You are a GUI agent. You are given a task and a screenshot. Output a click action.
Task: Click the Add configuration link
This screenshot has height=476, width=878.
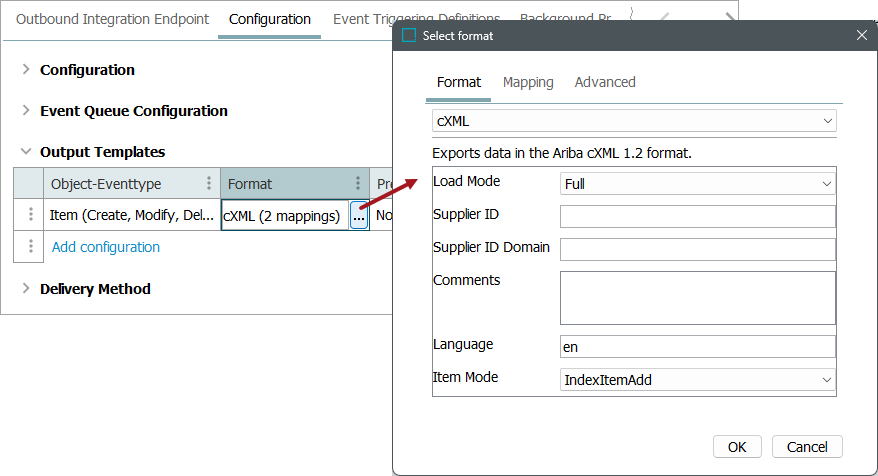coord(106,247)
